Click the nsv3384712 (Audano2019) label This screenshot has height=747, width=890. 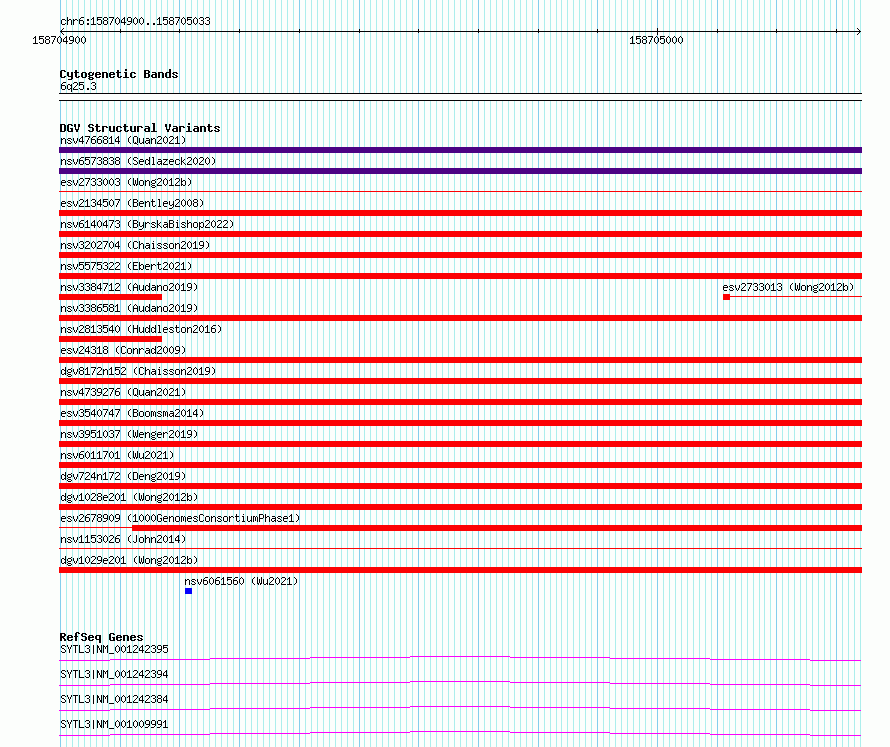[x=129, y=287]
